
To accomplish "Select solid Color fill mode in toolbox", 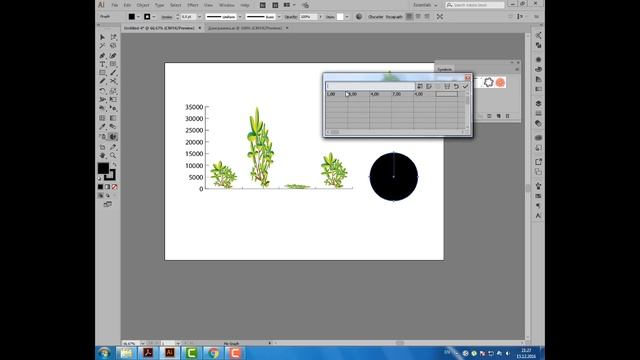I will click(x=100, y=187).
